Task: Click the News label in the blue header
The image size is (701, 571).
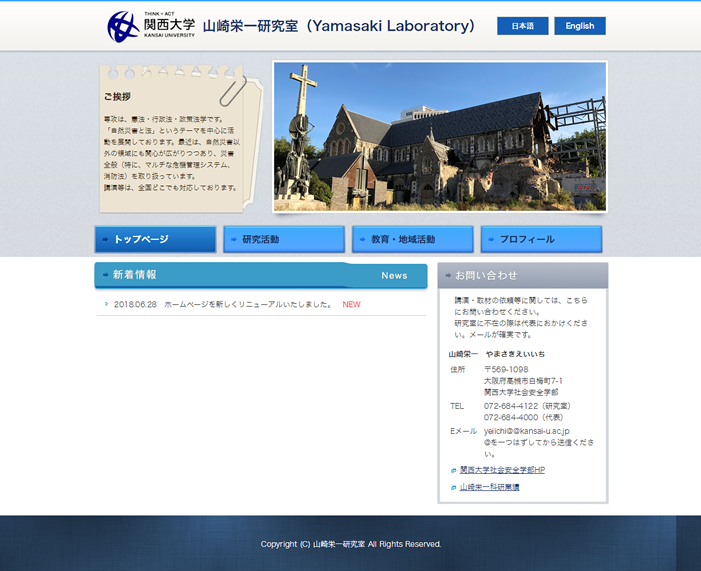Action: click(394, 275)
